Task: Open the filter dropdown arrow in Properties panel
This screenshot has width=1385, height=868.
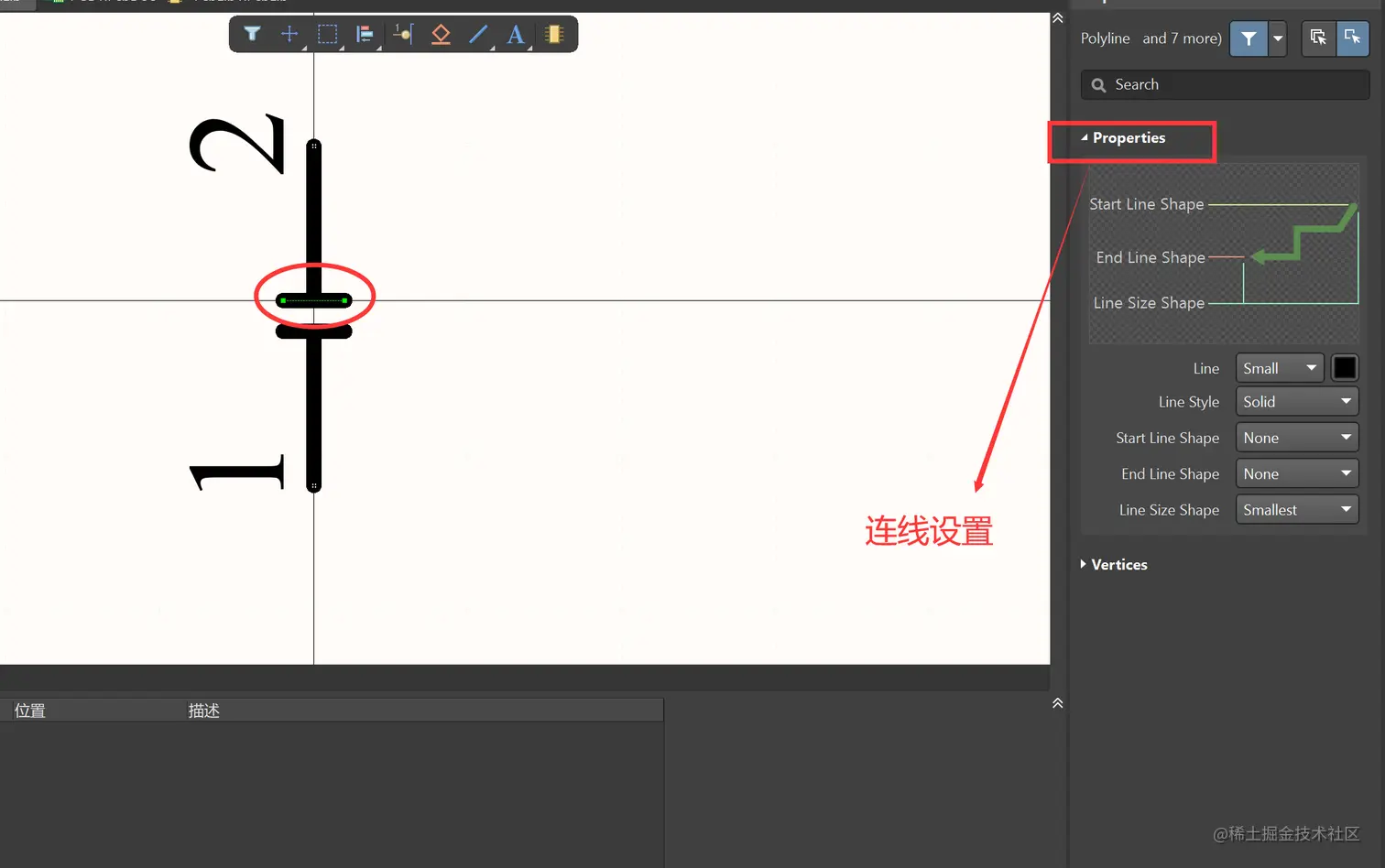Action: coord(1278,38)
